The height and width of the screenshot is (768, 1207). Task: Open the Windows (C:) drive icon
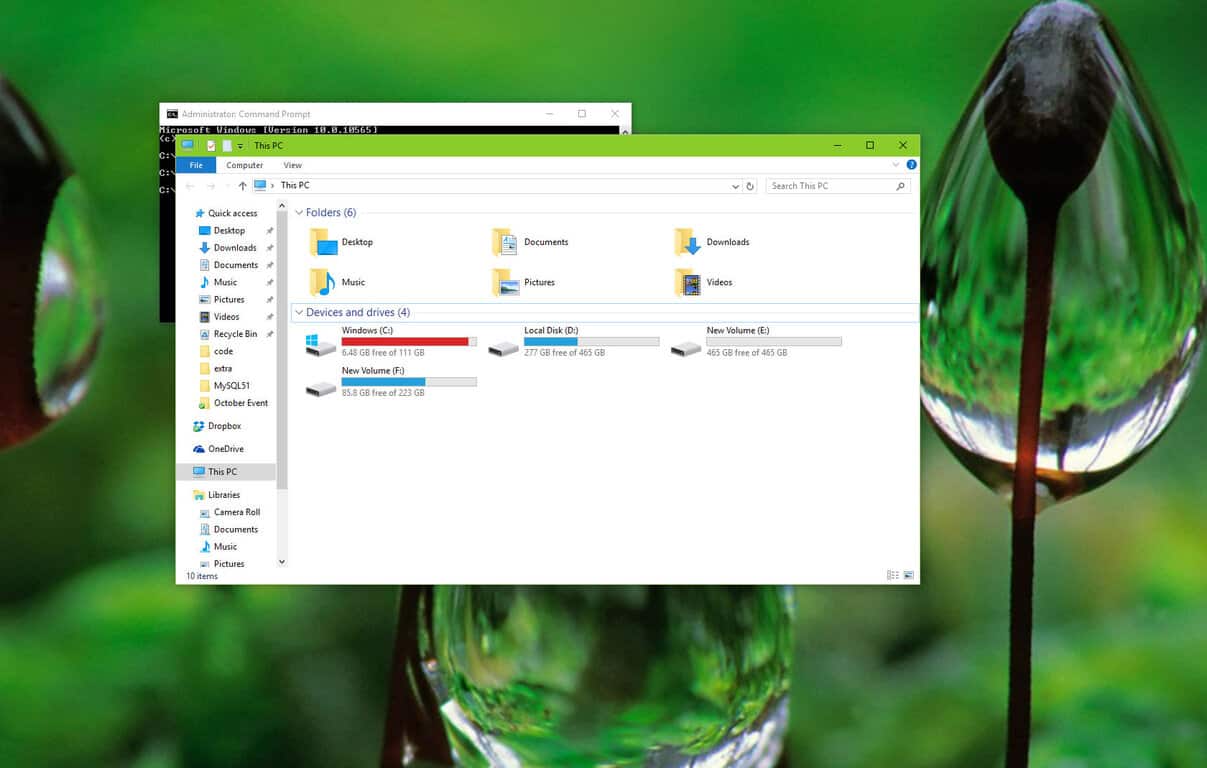point(320,344)
